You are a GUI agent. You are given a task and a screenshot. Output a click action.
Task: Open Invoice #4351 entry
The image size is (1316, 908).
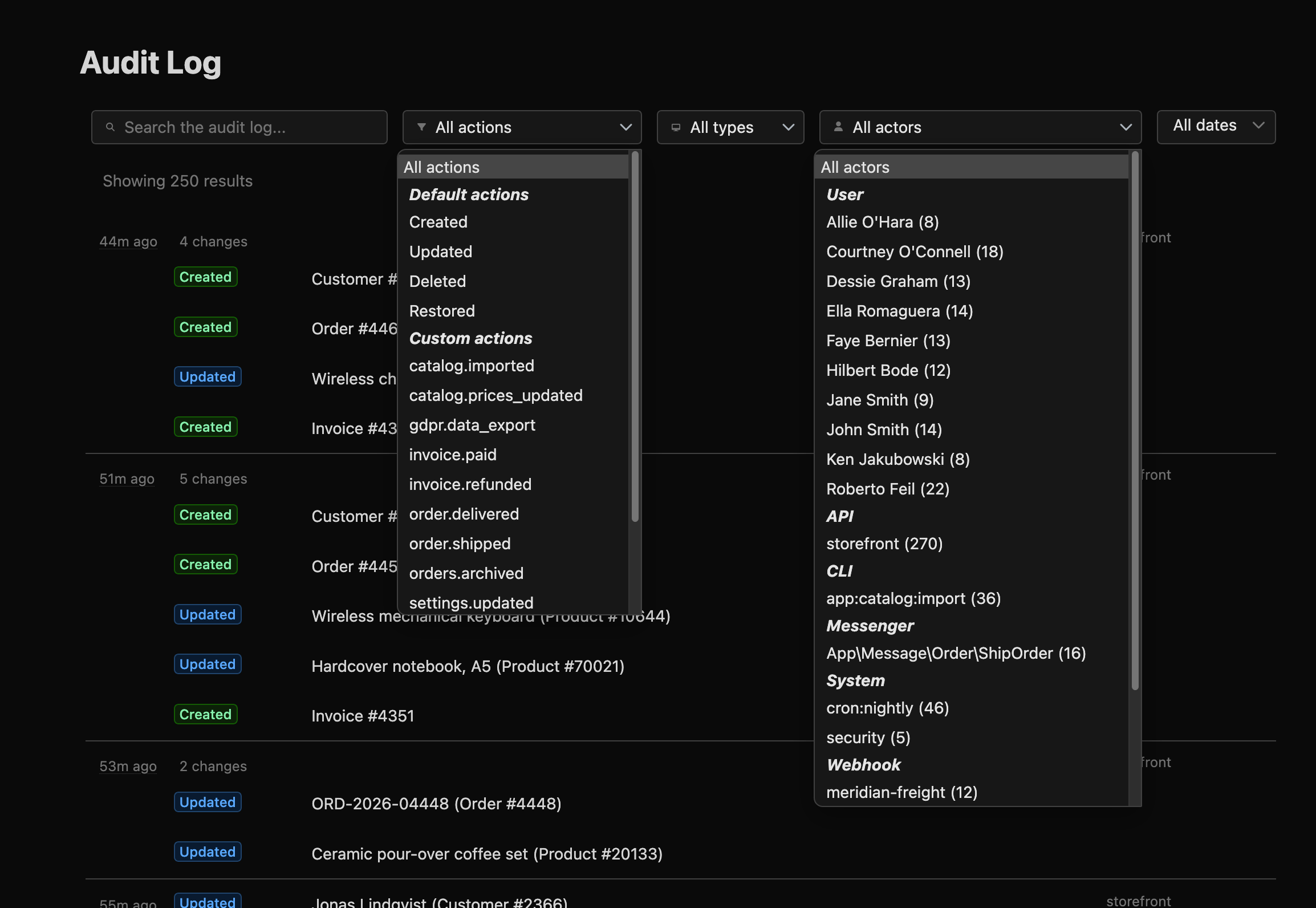click(363, 716)
